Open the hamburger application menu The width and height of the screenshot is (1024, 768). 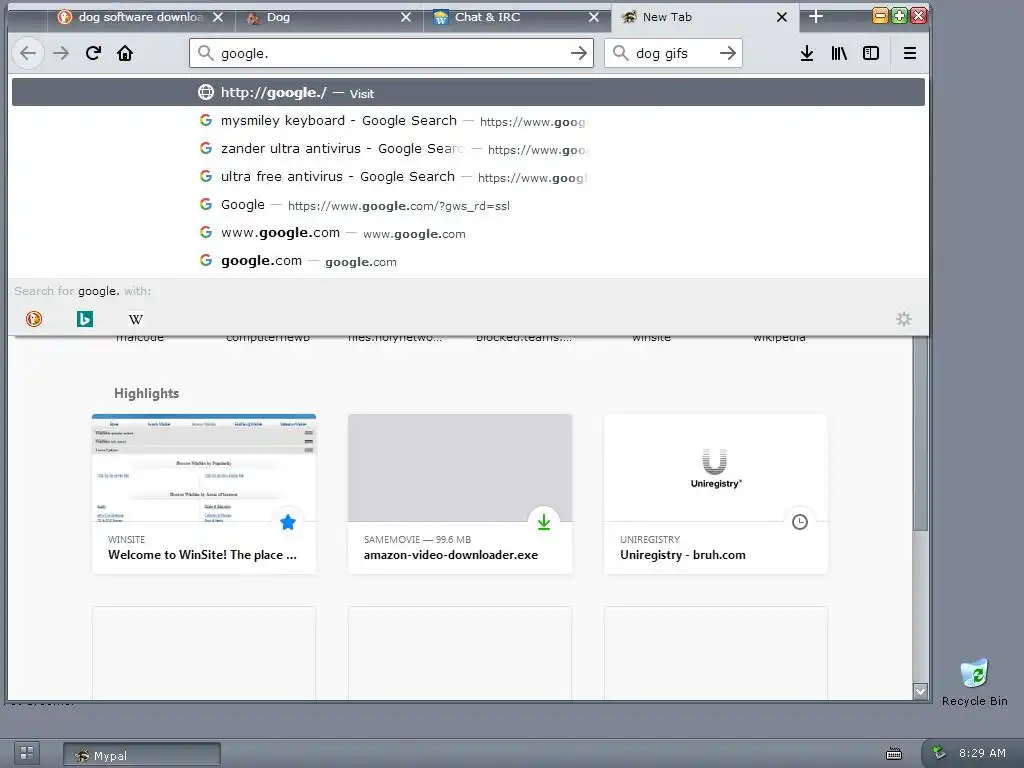[910, 54]
